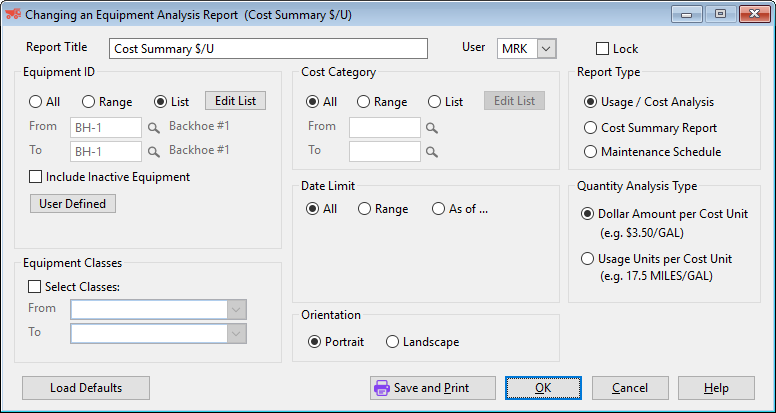
Task: Set Date Limit to Range
Action: 365,209
